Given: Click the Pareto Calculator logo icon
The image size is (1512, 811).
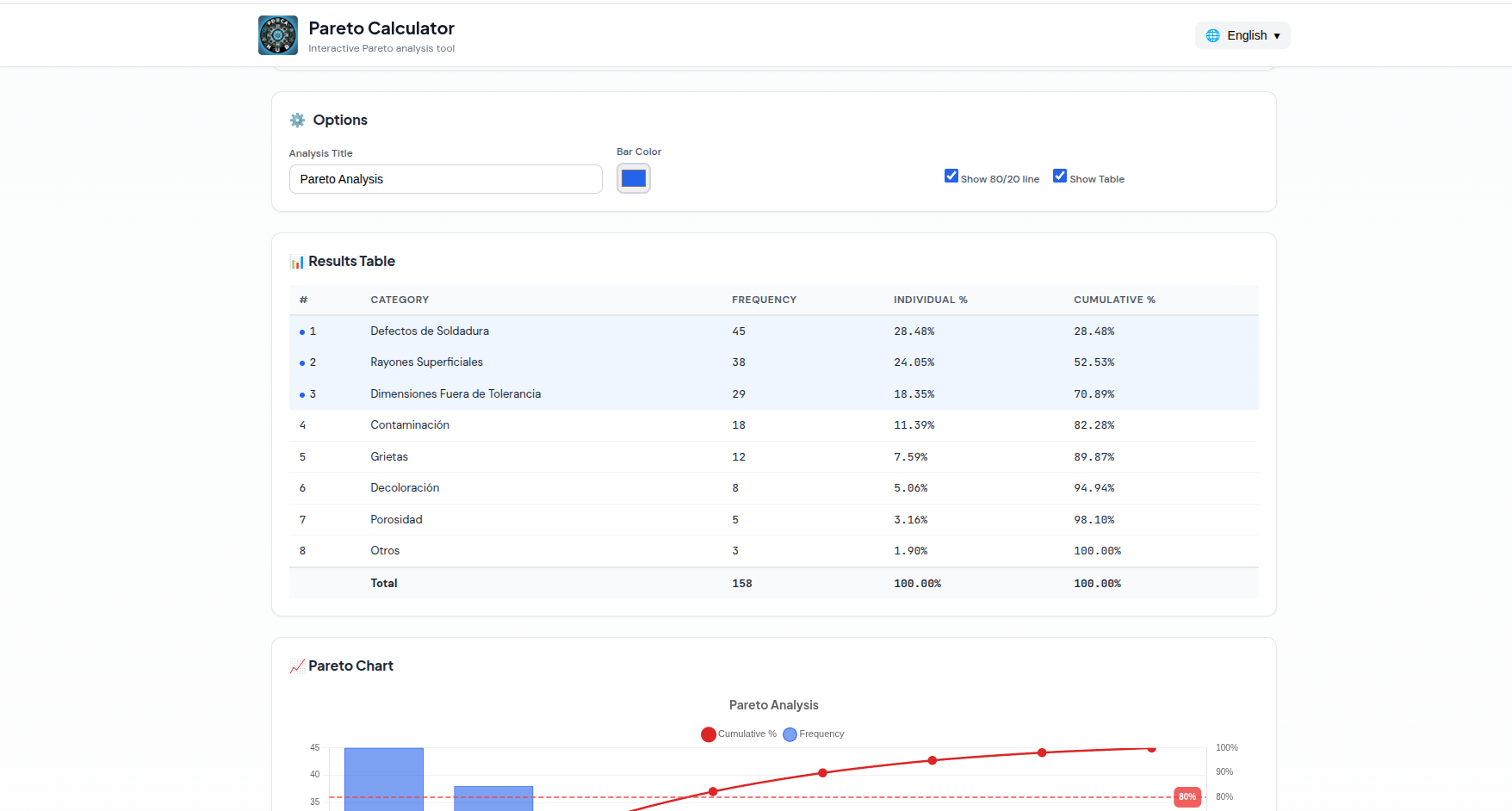Looking at the screenshot, I should (x=278, y=35).
